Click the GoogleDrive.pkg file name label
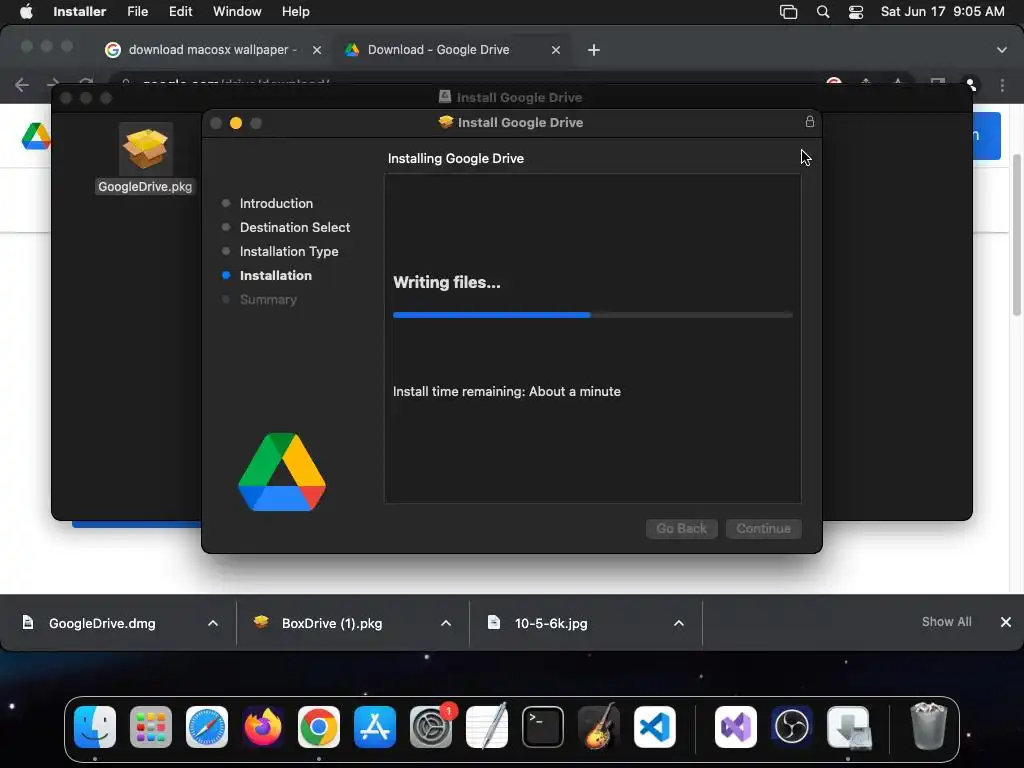1024x768 pixels. (x=145, y=187)
